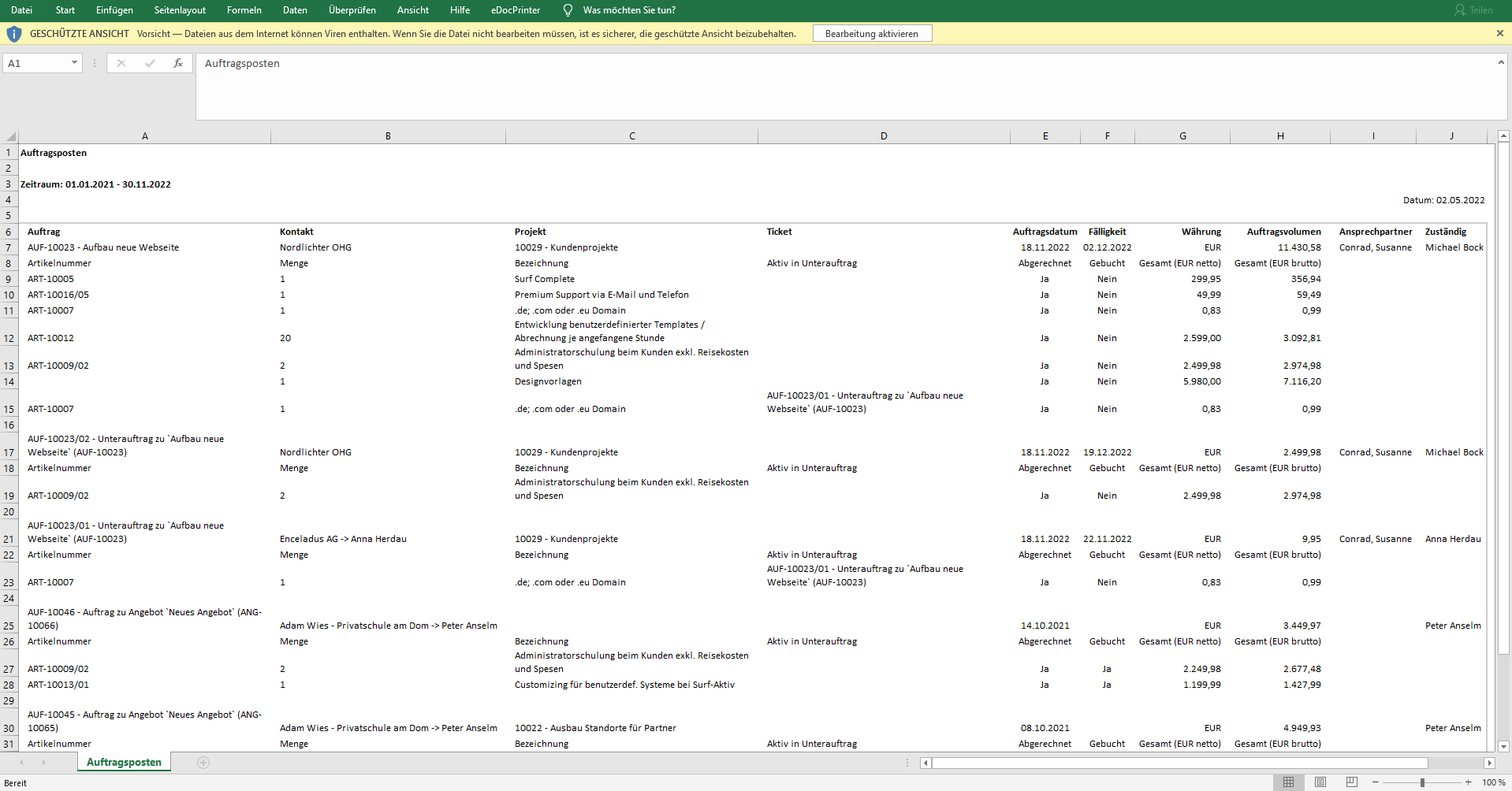This screenshot has width=1512, height=791.
Task: Click the formula bar containing Auftragsposten
Action: (845, 86)
